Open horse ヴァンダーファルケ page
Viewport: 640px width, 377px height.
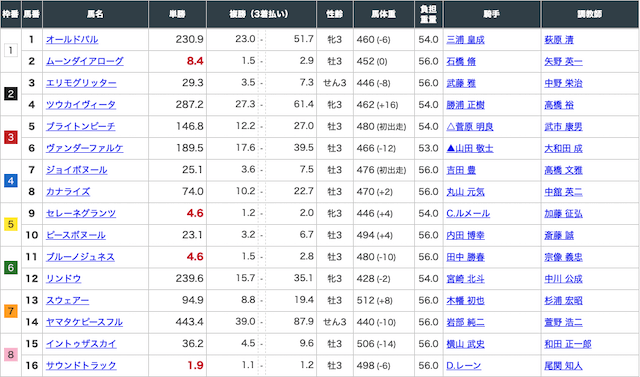coord(84,148)
